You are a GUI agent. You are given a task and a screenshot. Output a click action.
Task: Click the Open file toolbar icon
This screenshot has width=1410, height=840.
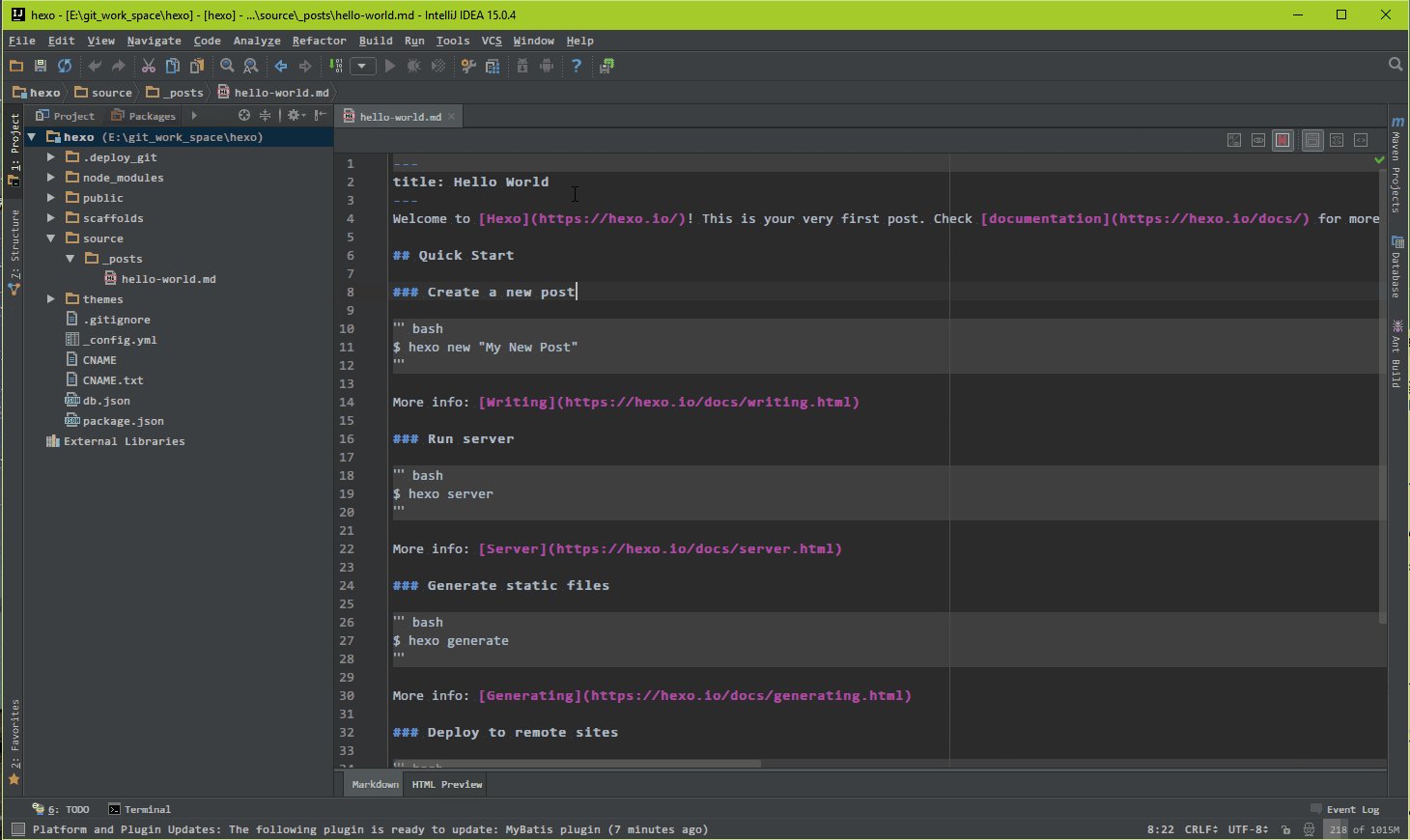[16, 66]
